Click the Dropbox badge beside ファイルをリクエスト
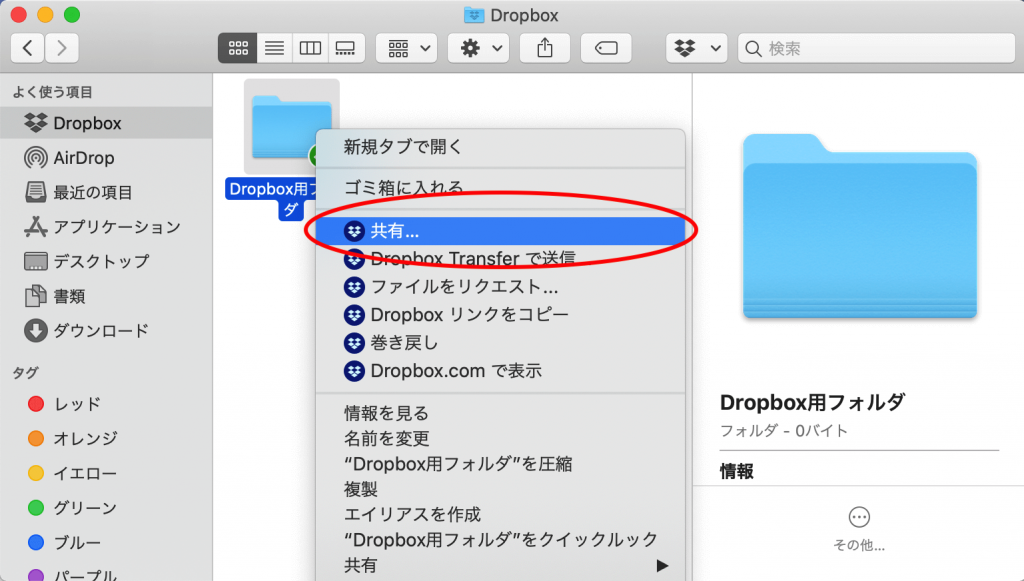 354,287
